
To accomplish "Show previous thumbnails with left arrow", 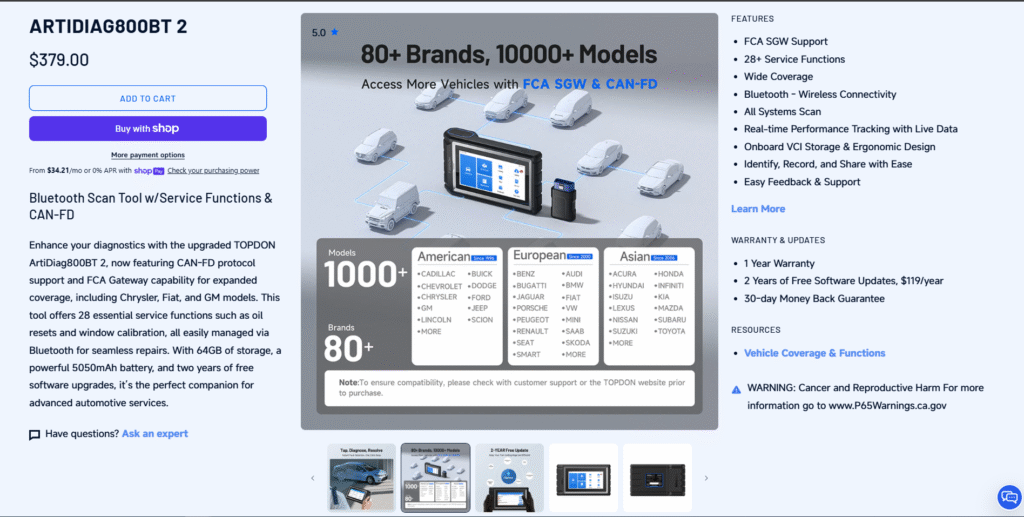I will coord(312,478).
